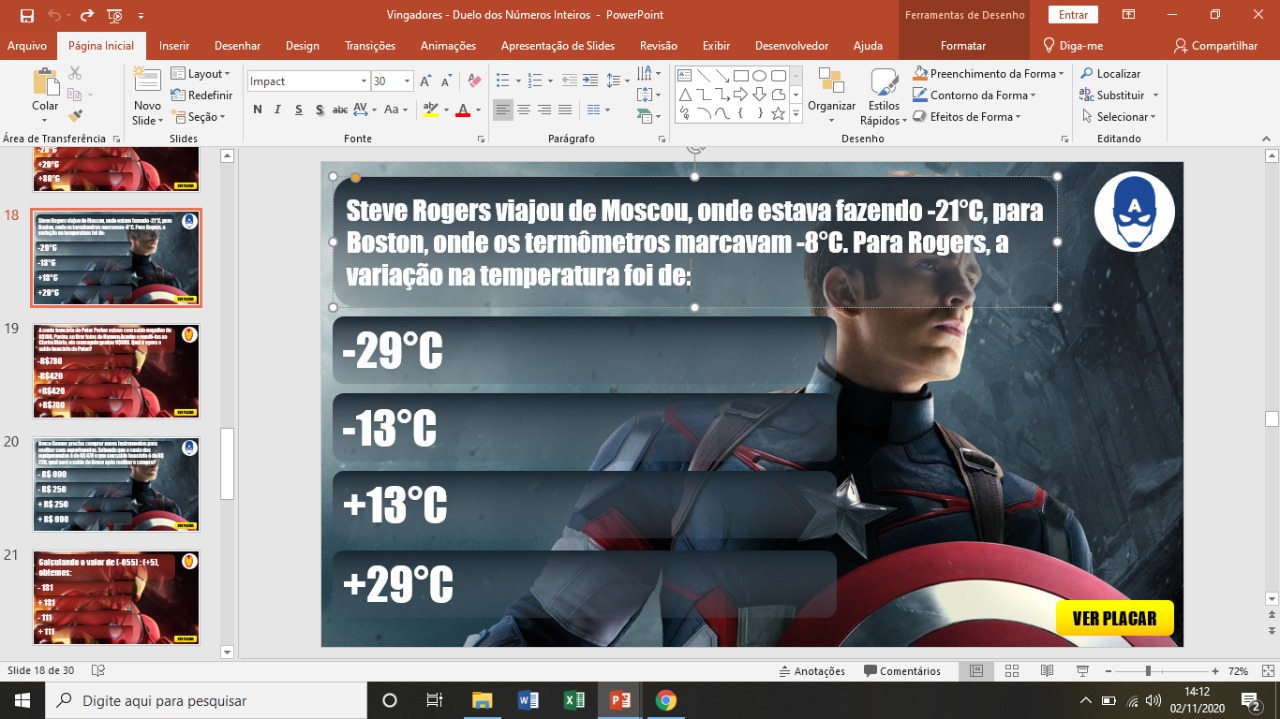Image resolution: width=1280 pixels, height=719 pixels.
Task: Click the Save icon in quick access toolbar
Action: pyautogui.click(x=26, y=15)
